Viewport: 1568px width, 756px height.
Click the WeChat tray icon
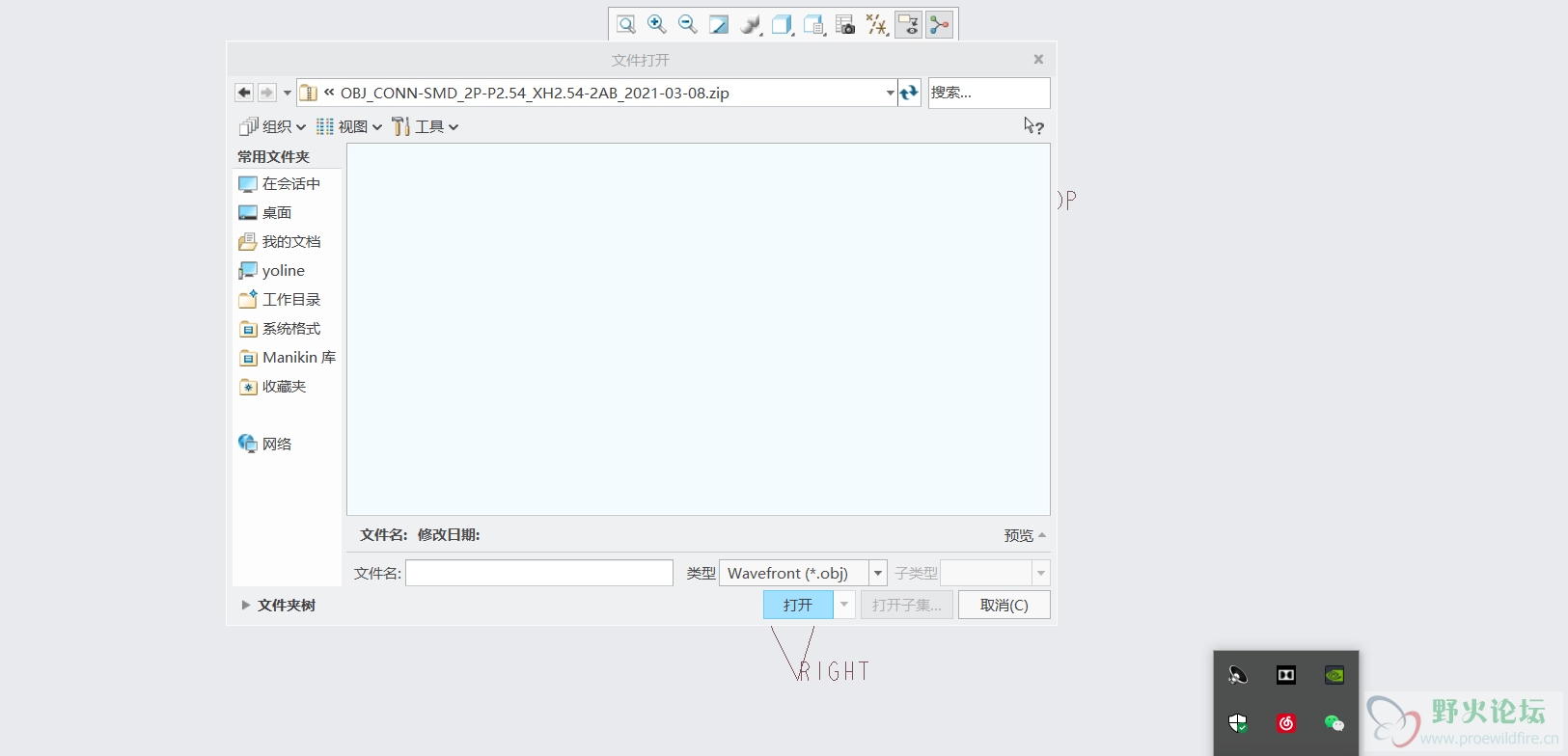tap(1334, 723)
